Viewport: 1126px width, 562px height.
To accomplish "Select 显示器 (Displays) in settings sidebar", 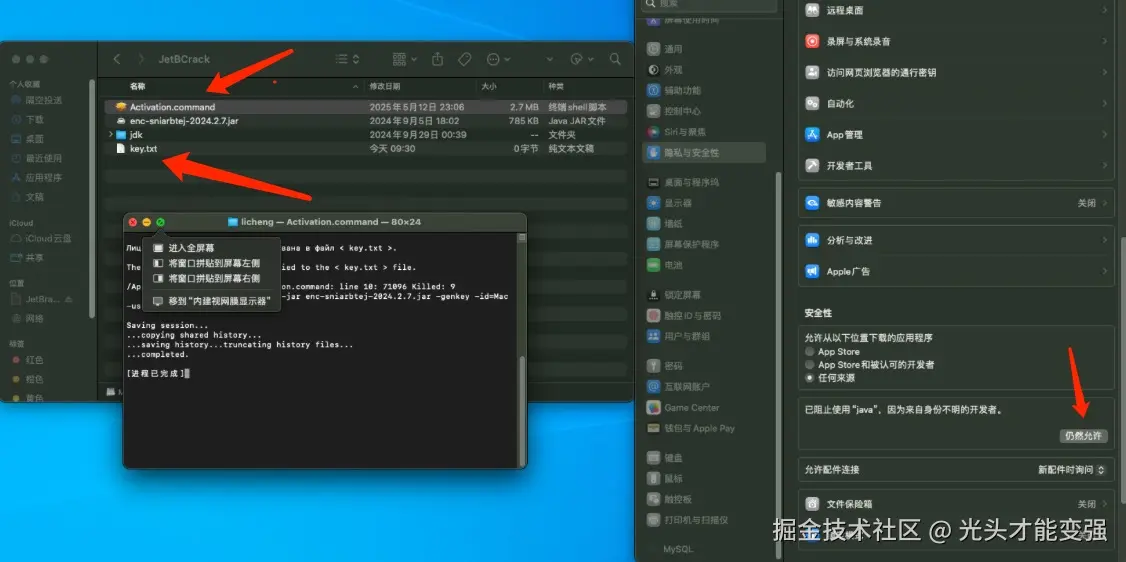I will point(704,203).
